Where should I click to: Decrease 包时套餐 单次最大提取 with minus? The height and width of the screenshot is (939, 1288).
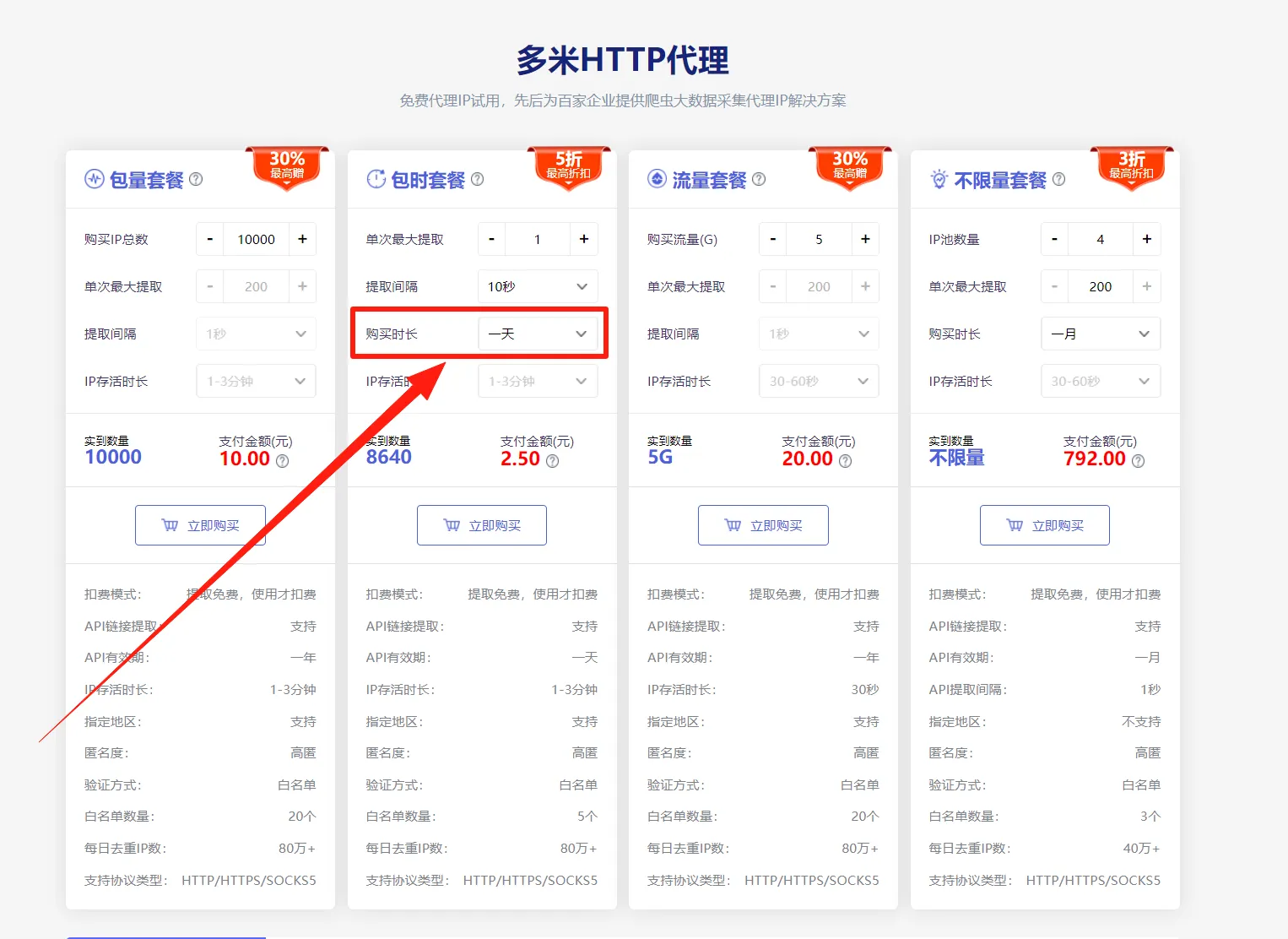(x=491, y=239)
